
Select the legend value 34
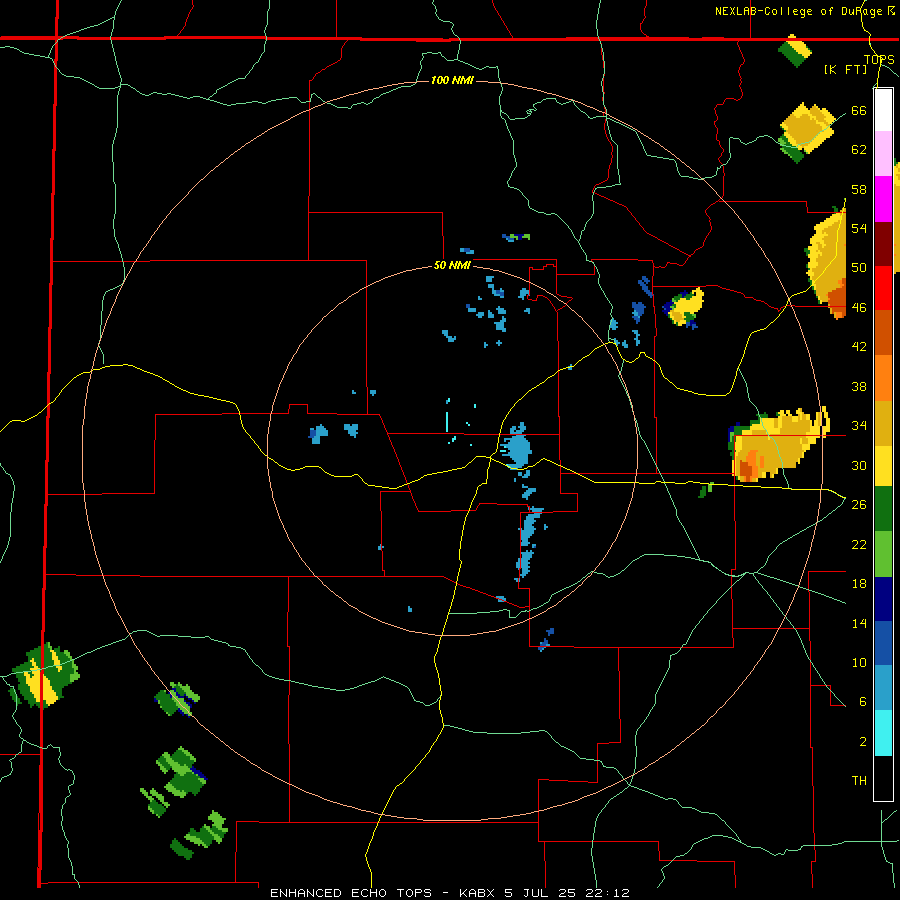(859, 426)
